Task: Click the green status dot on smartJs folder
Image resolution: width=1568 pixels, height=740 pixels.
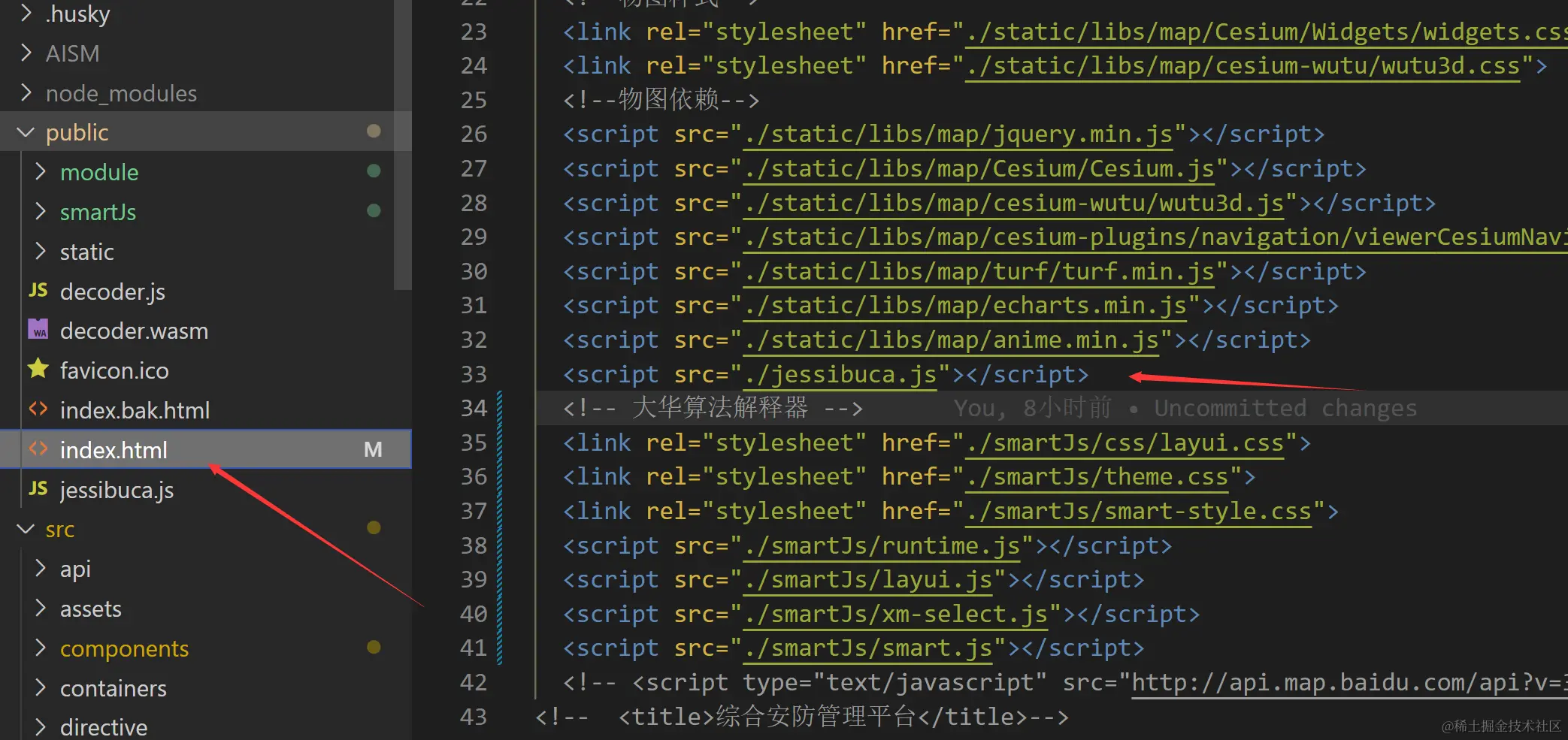Action: (x=373, y=211)
